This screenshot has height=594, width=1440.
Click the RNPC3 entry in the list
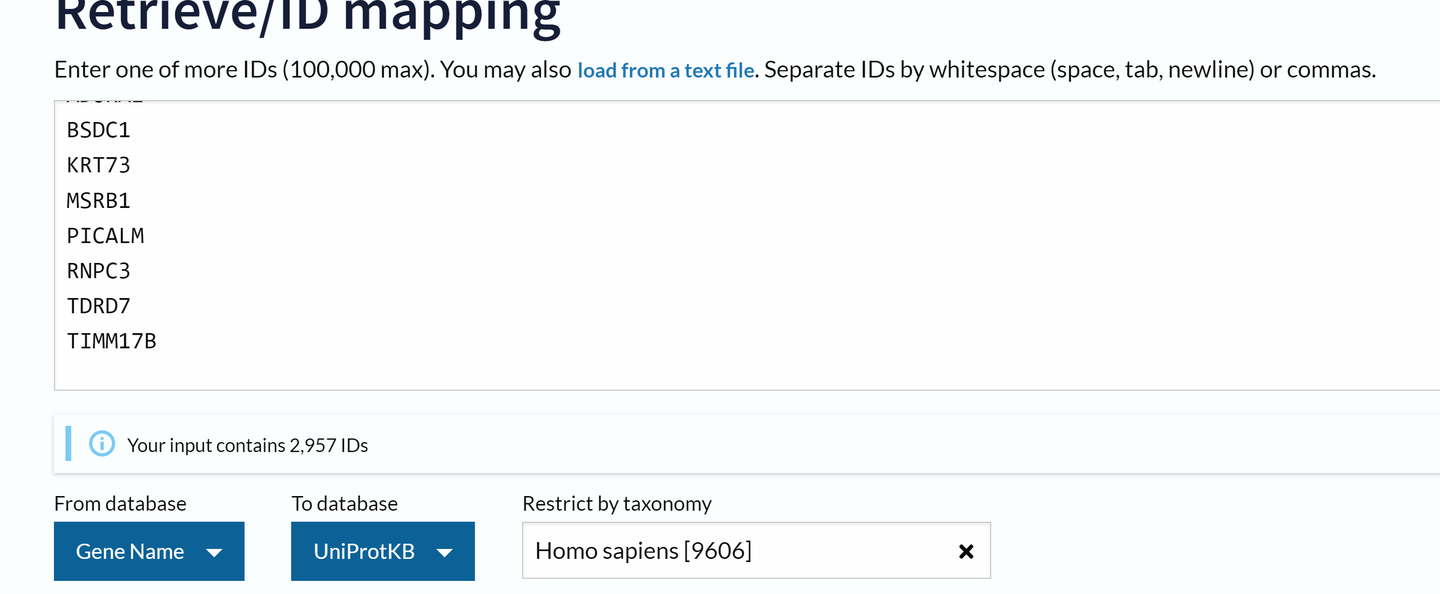(99, 271)
